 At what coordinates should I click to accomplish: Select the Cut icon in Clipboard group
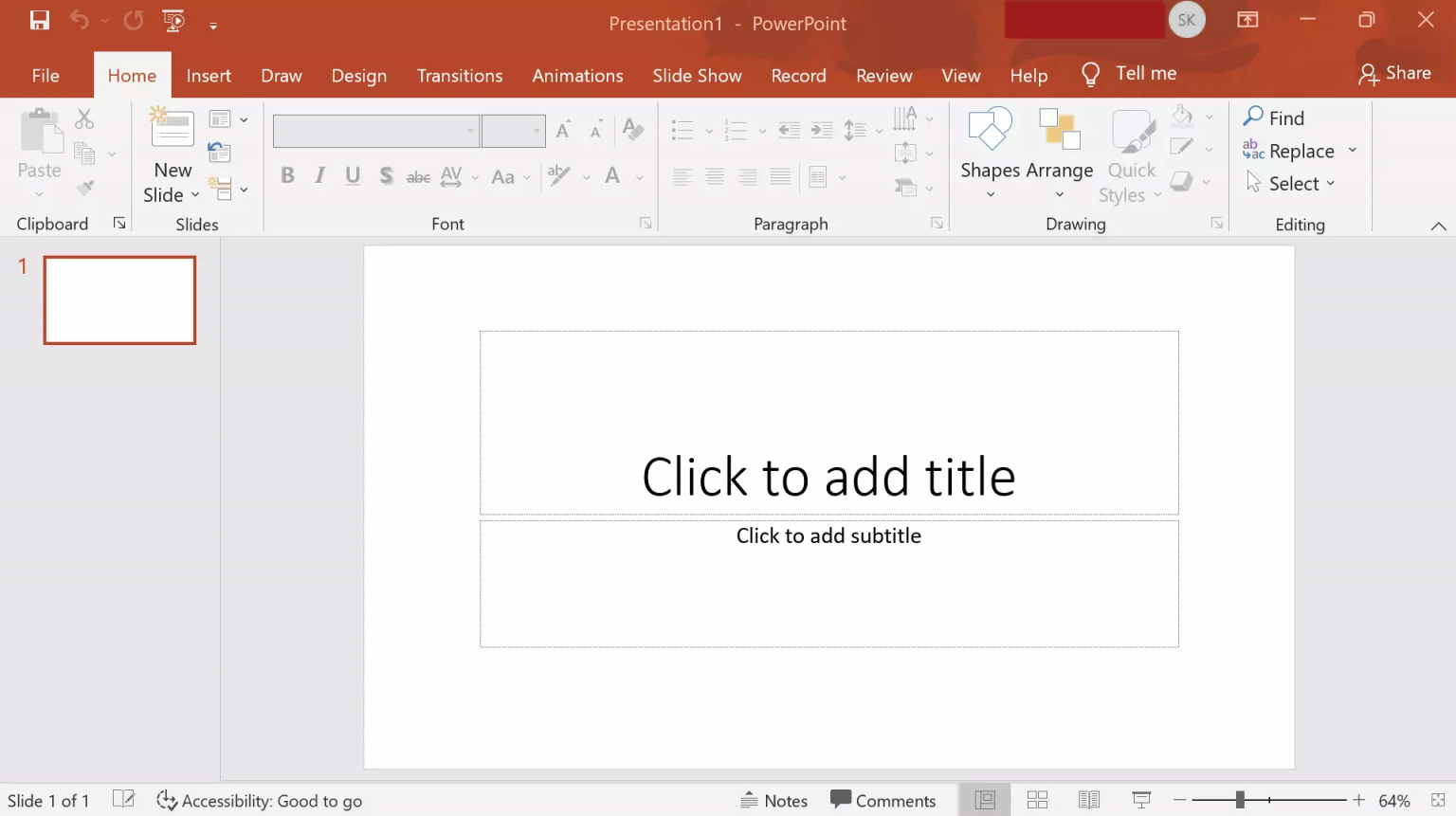click(84, 118)
